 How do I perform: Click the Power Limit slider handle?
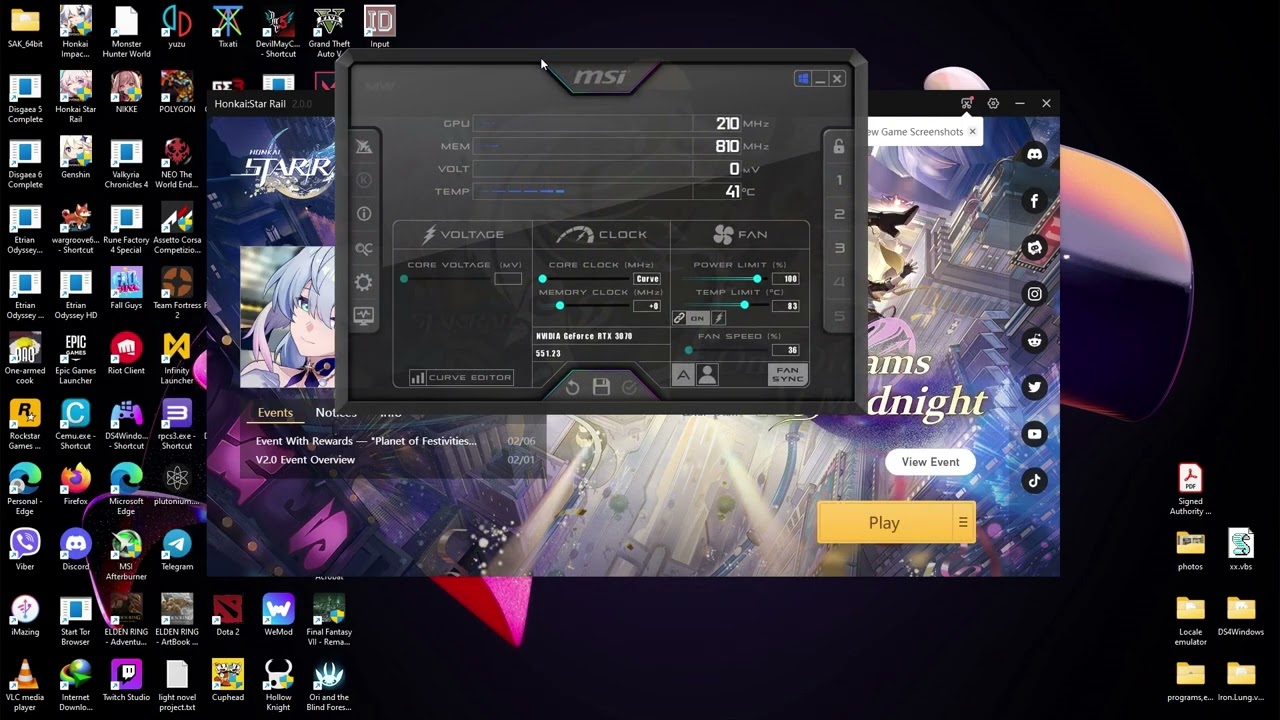pyautogui.click(x=757, y=279)
